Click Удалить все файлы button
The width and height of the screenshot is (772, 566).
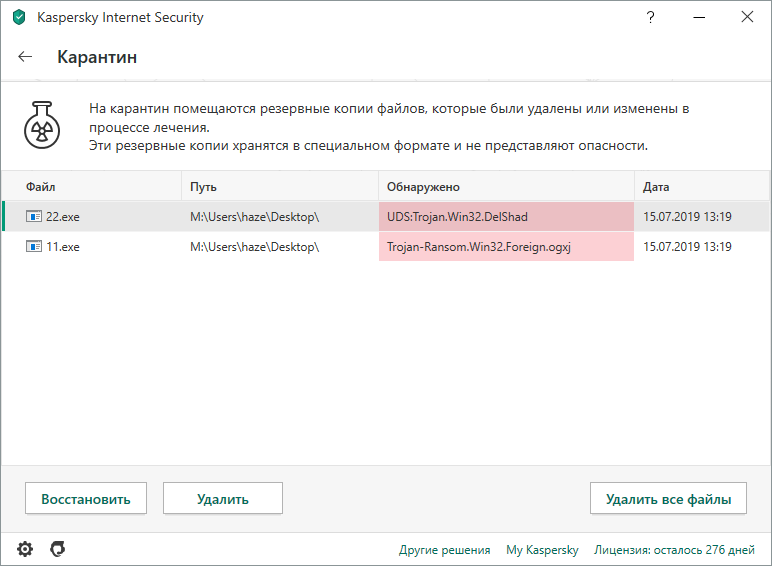pyautogui.click(x=668, y=498)
